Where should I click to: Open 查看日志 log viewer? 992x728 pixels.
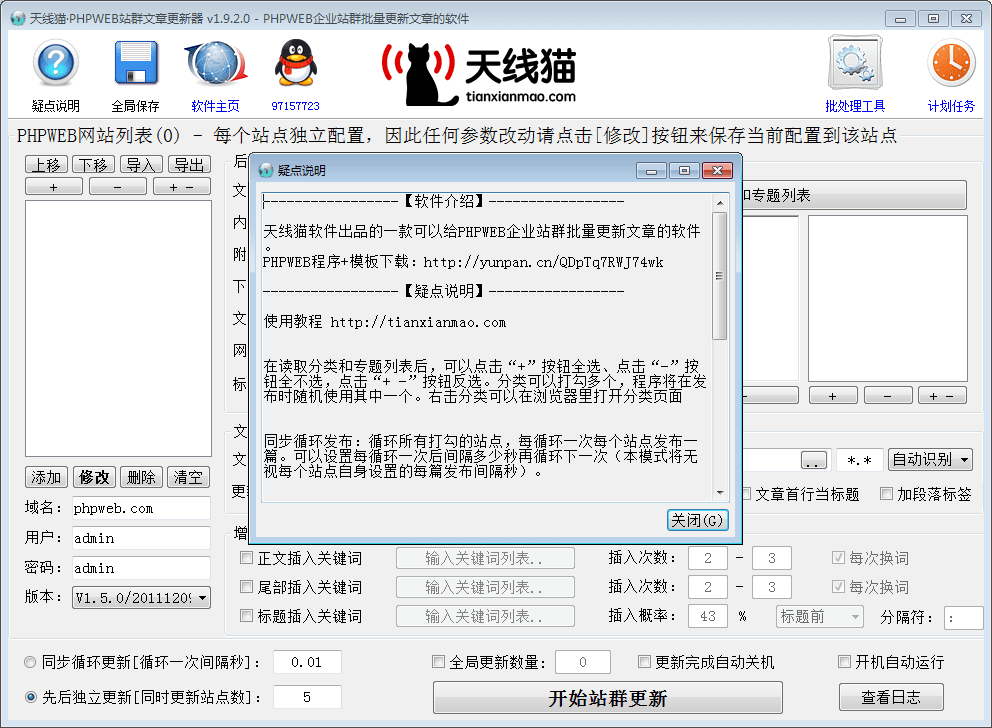(x=891, y=697)
